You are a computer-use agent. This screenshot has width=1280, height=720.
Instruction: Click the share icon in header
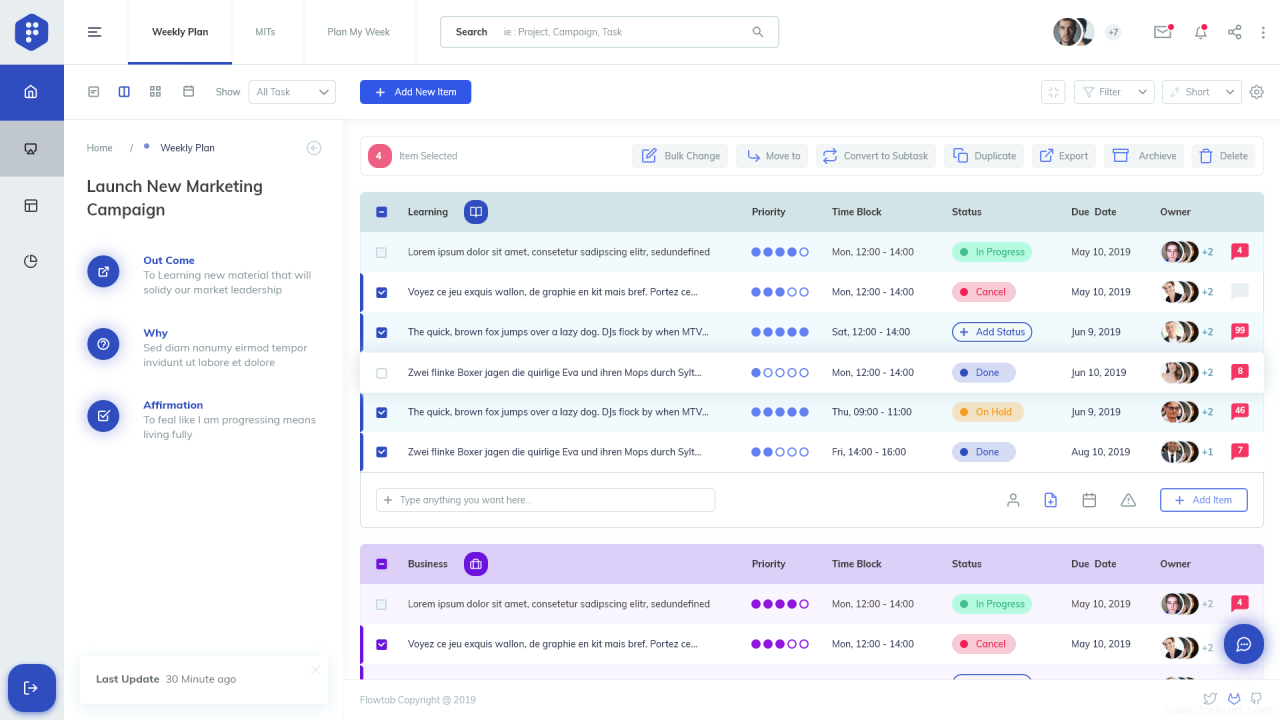(1234, 32)
